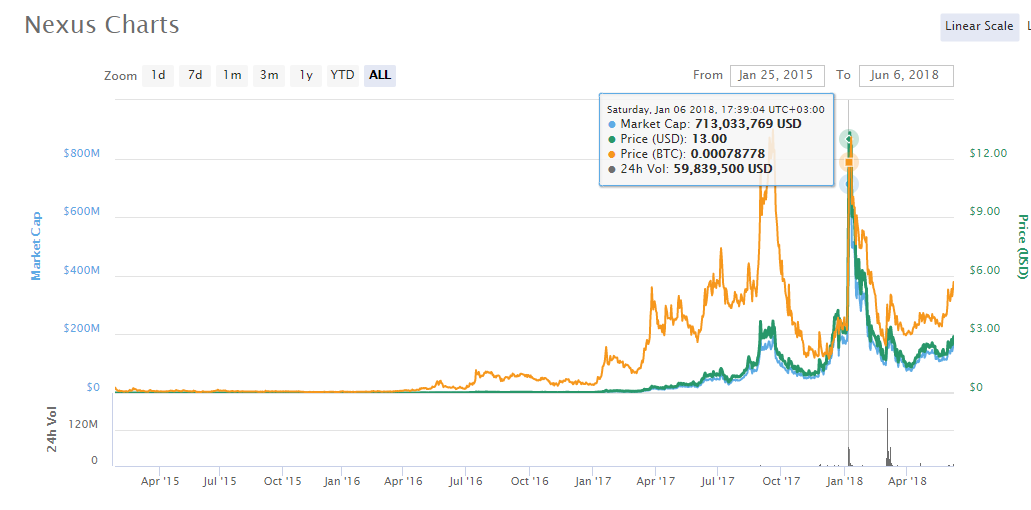Click the $800M axis label
Image resolution: width=1031 pixels, height=510 pixels.
pyautogui.click(x=82, y=153)
